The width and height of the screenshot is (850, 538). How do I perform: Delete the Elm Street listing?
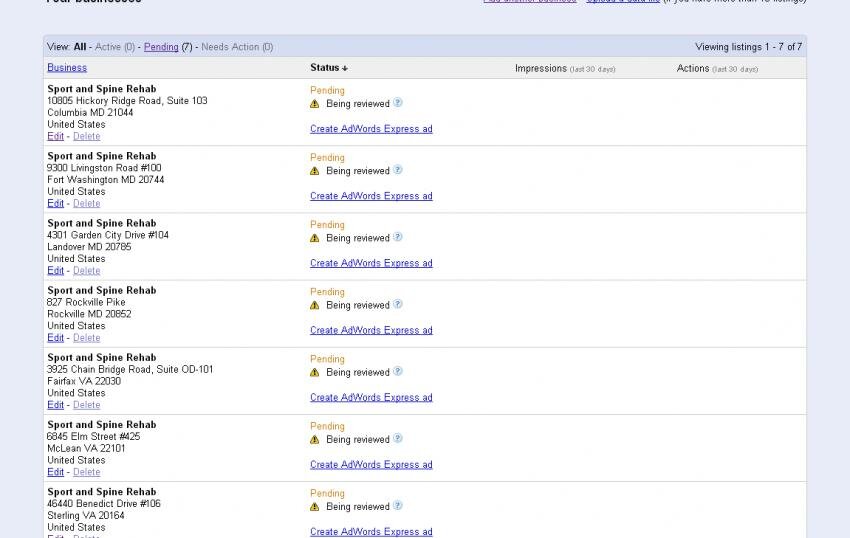[87, 472]
